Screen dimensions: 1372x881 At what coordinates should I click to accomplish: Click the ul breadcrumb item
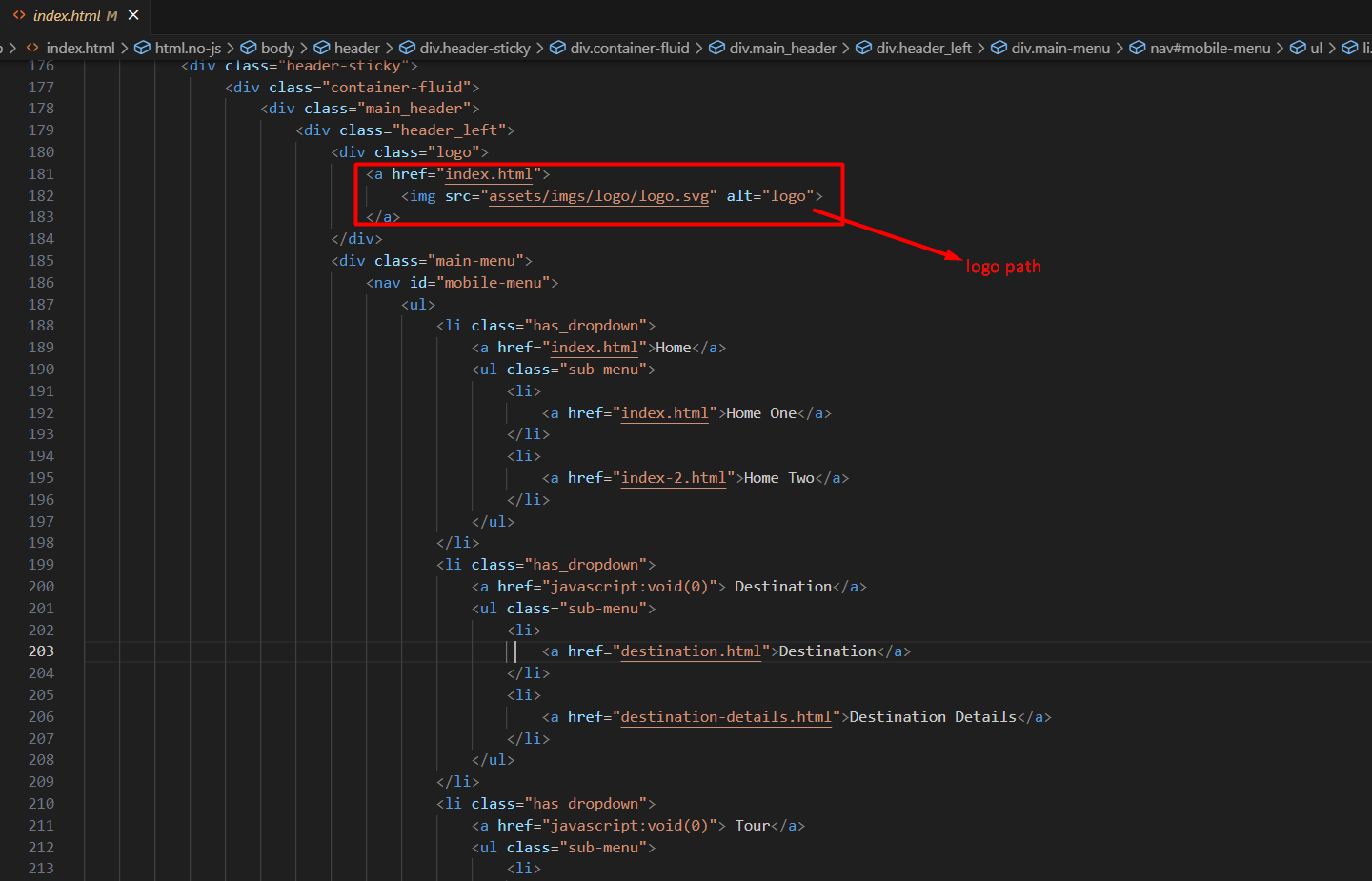coord(1316,48)
